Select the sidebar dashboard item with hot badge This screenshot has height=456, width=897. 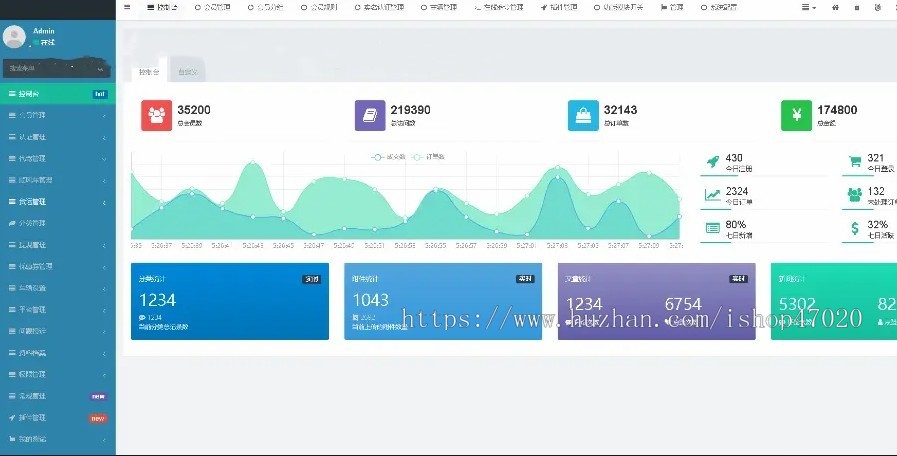click(58, 94)
